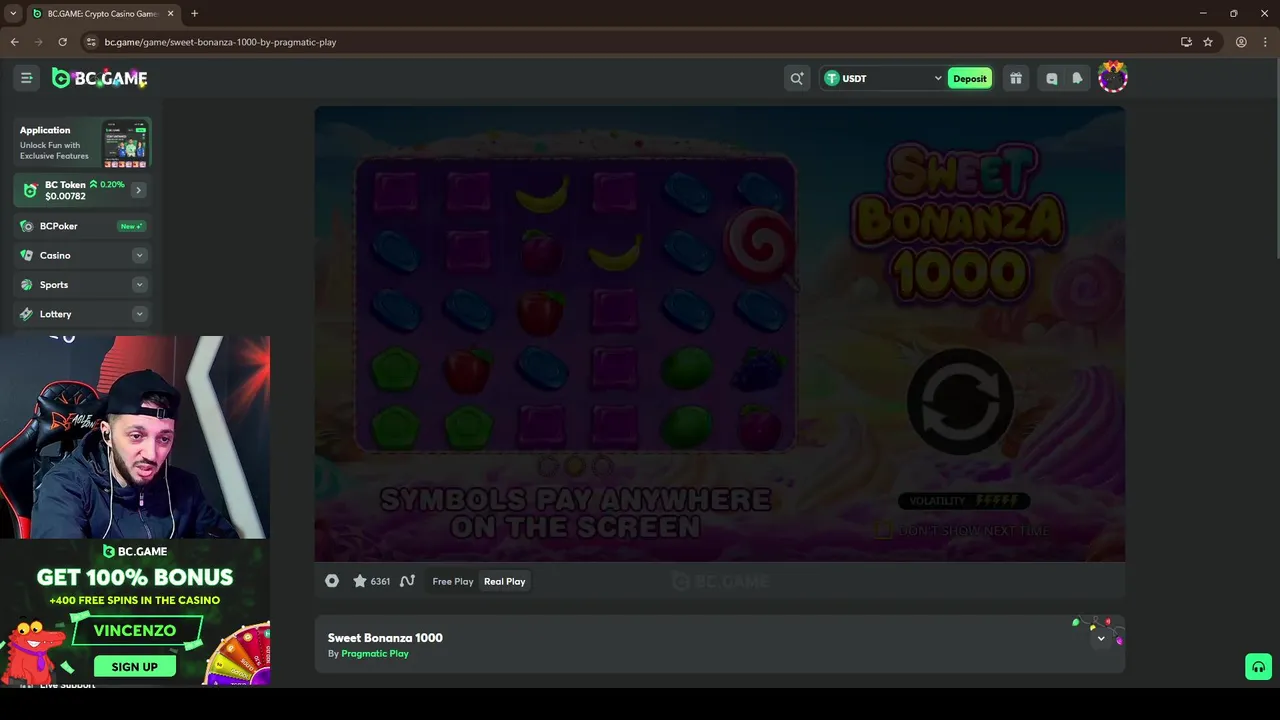Click the game's spin button
Screen dimensions: 1280x720
(960, 401)
